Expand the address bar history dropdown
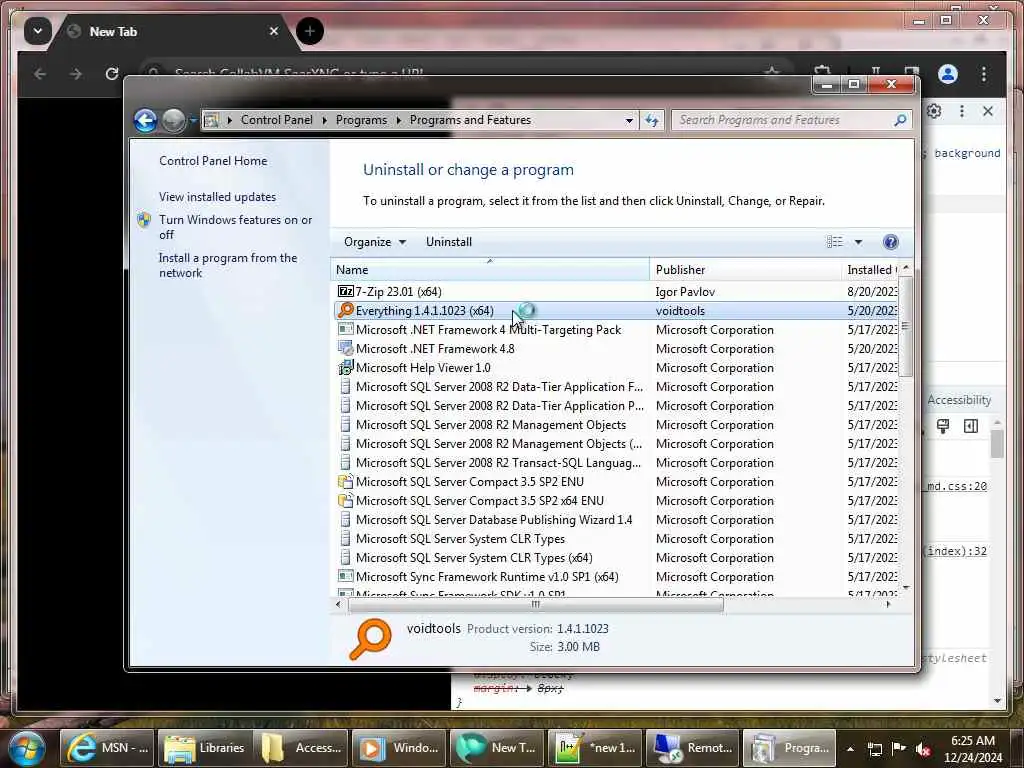This screenshot has height=768, width=1024. coord(629,121)
